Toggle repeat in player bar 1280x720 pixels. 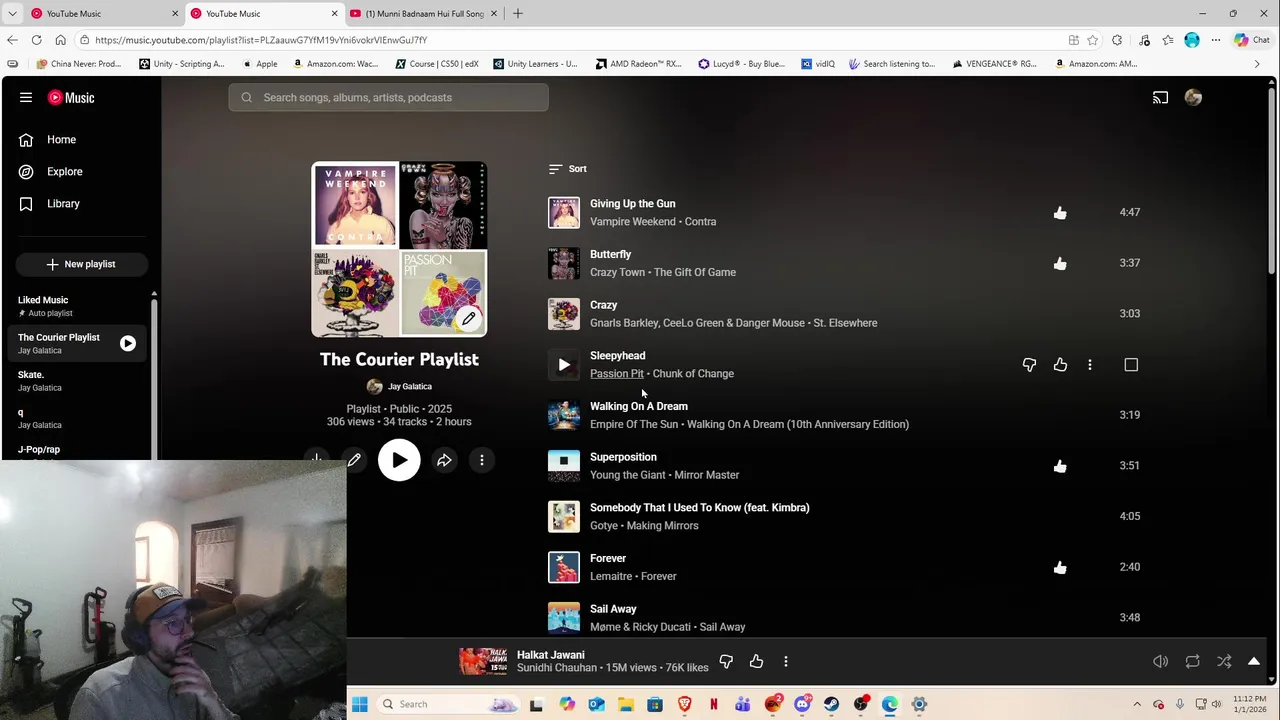[x=1192, y=661]
